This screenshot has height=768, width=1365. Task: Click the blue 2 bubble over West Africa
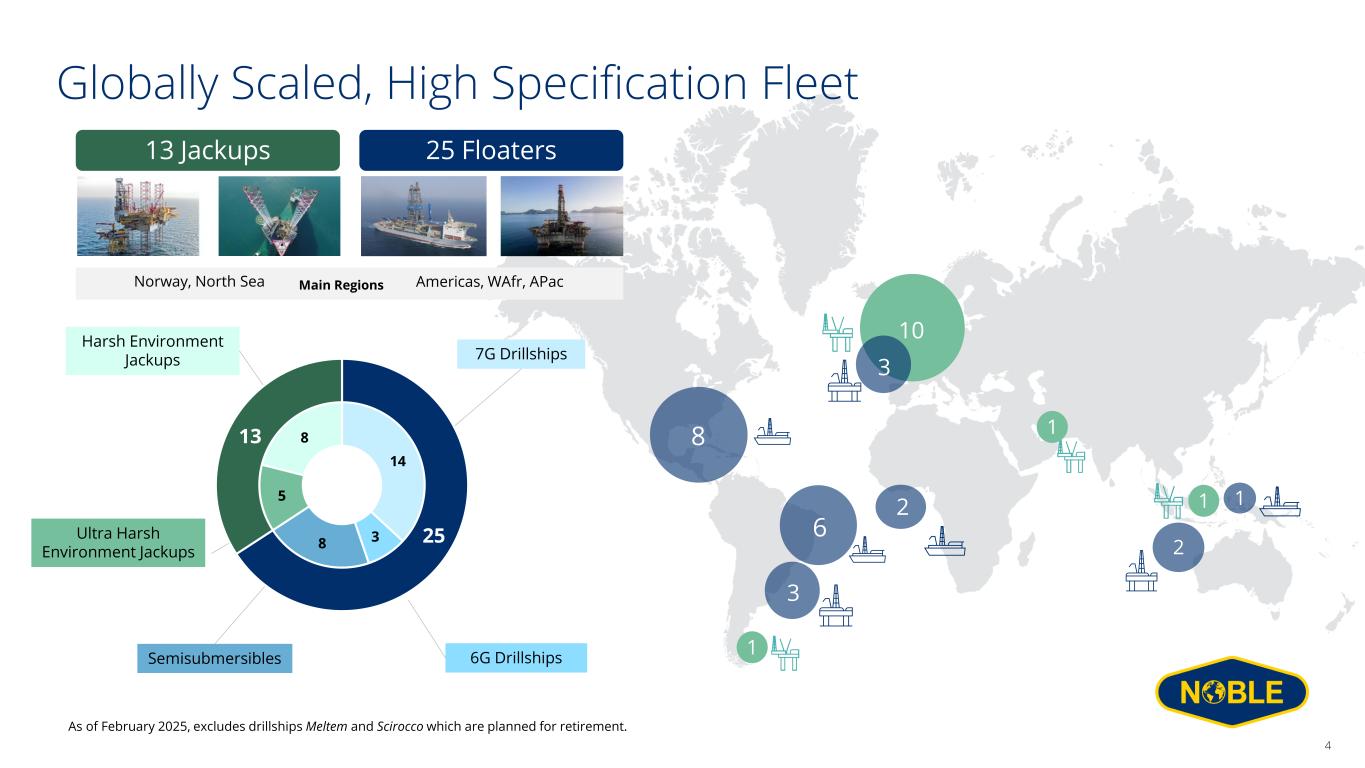click(901, 507)
